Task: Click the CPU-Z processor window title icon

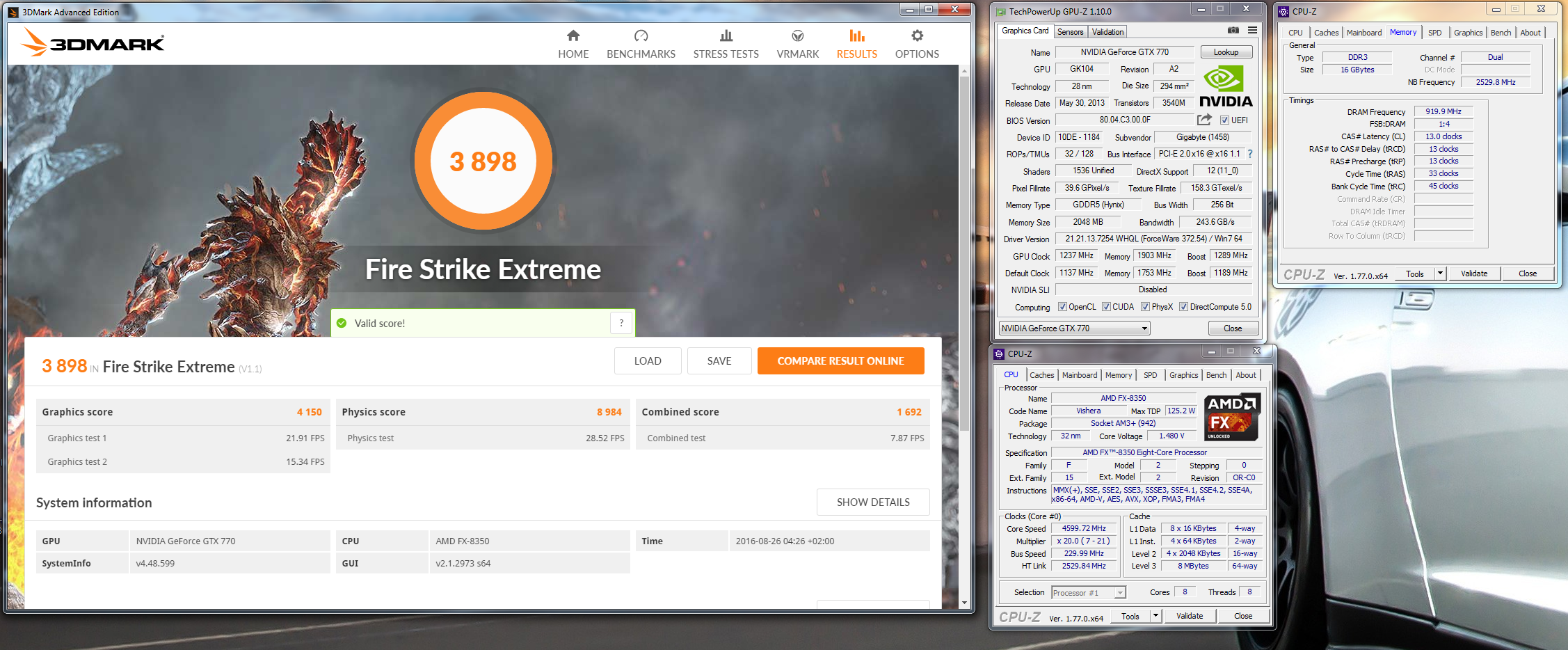Action: [999, 354]
